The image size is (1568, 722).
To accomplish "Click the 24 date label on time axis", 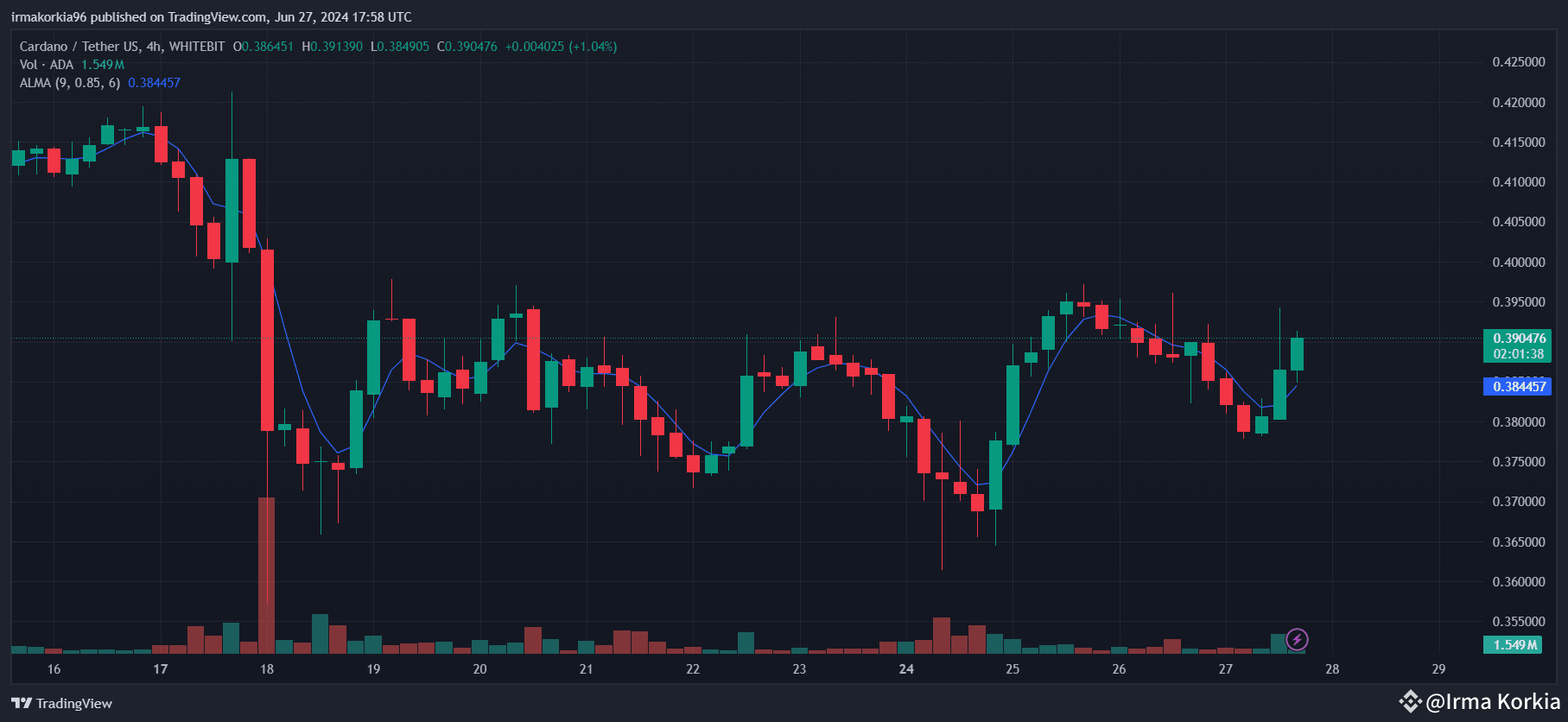I will tap(906, 668).
